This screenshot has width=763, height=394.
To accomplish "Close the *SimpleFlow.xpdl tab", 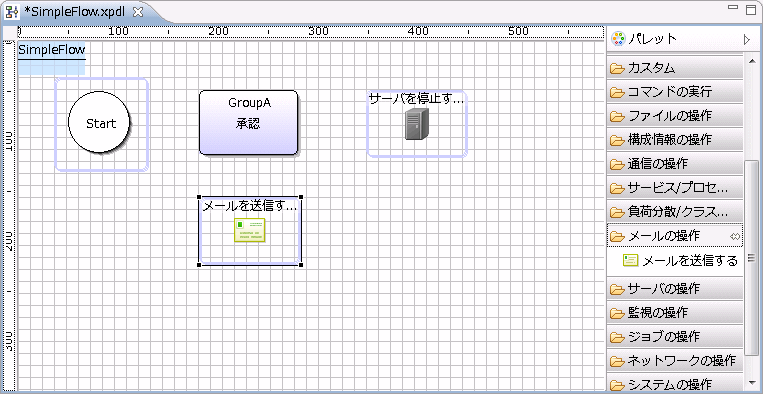I will click(138, 12).
